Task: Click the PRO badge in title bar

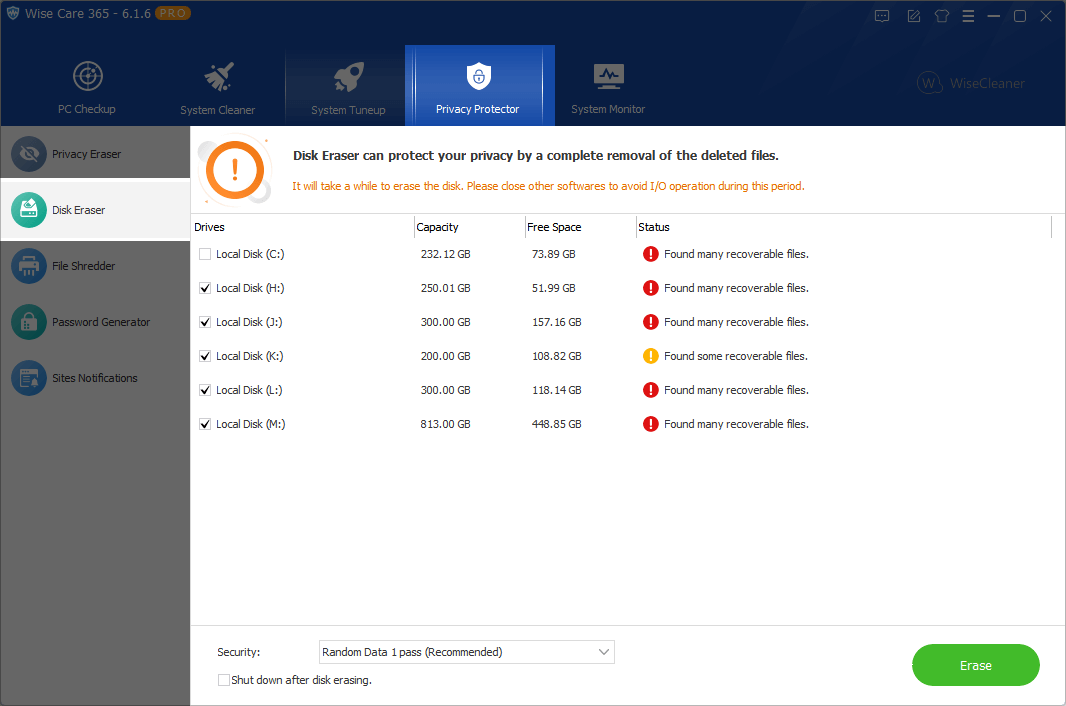Action: [173, 13]
